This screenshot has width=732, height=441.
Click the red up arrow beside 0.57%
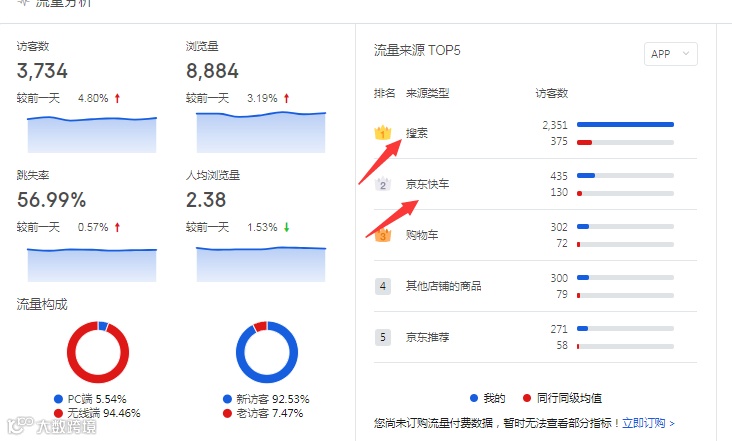click(117, 227)
